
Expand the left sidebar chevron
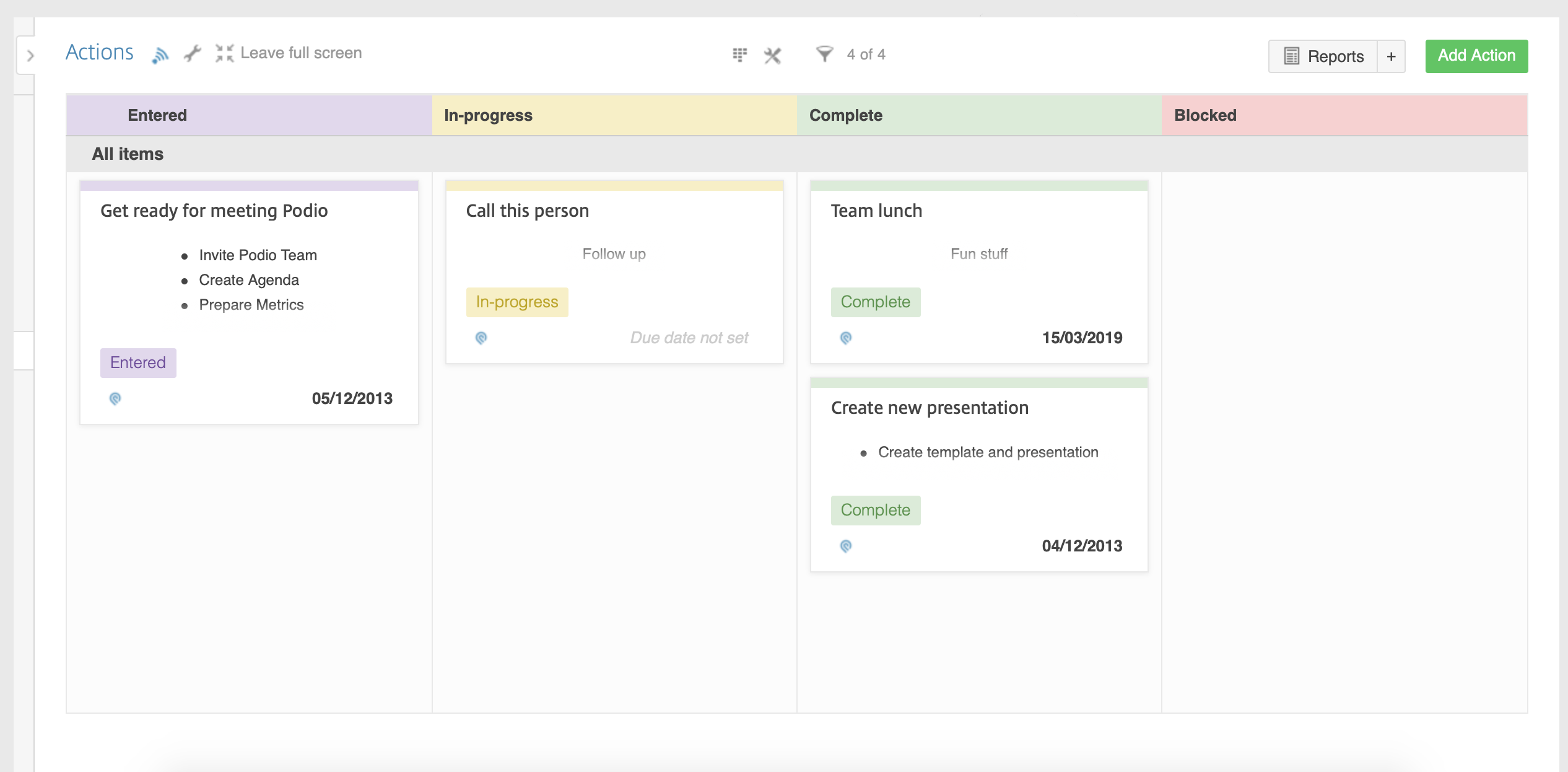tap(30, 56)
